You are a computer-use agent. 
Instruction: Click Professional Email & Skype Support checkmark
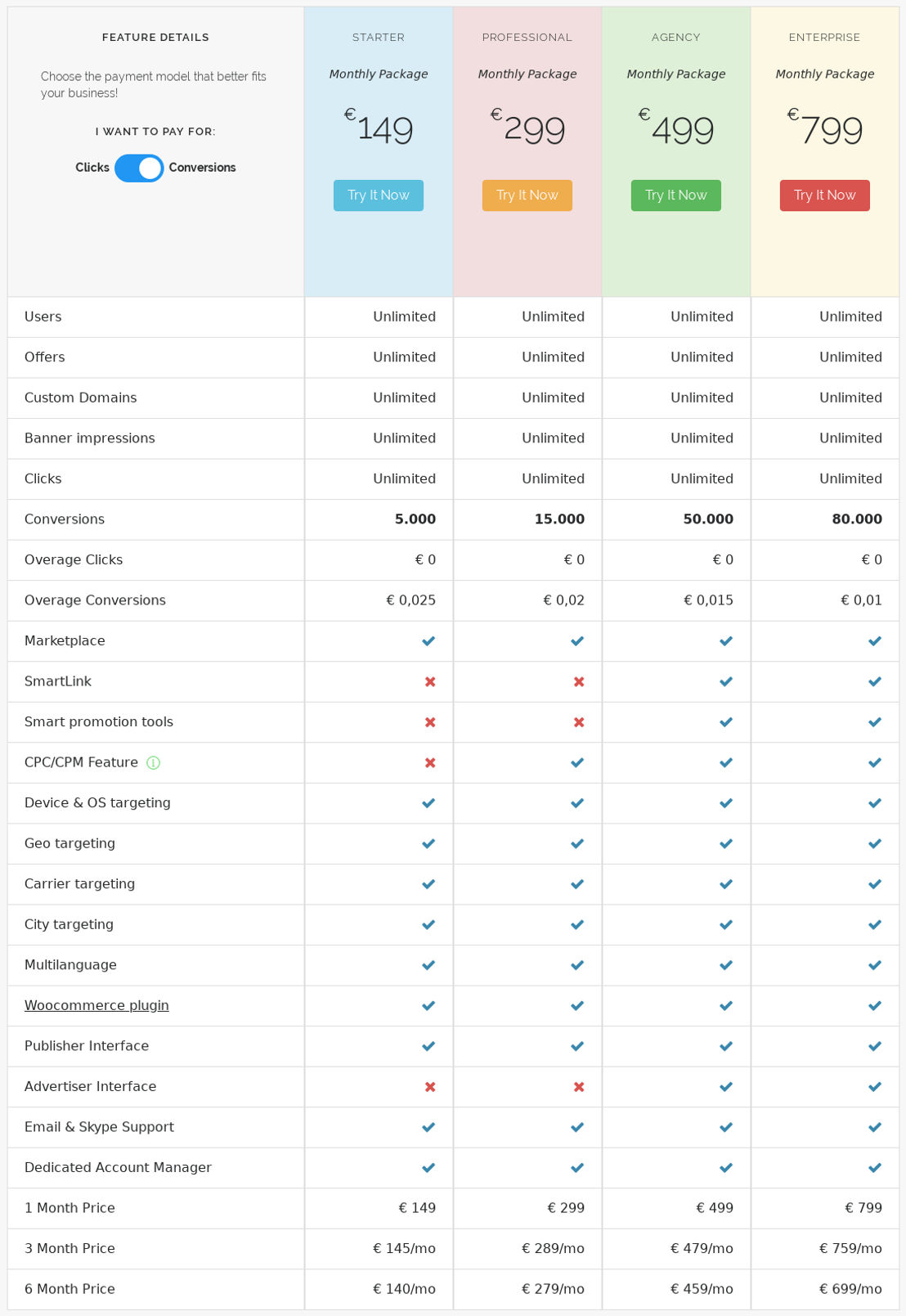577,1127
